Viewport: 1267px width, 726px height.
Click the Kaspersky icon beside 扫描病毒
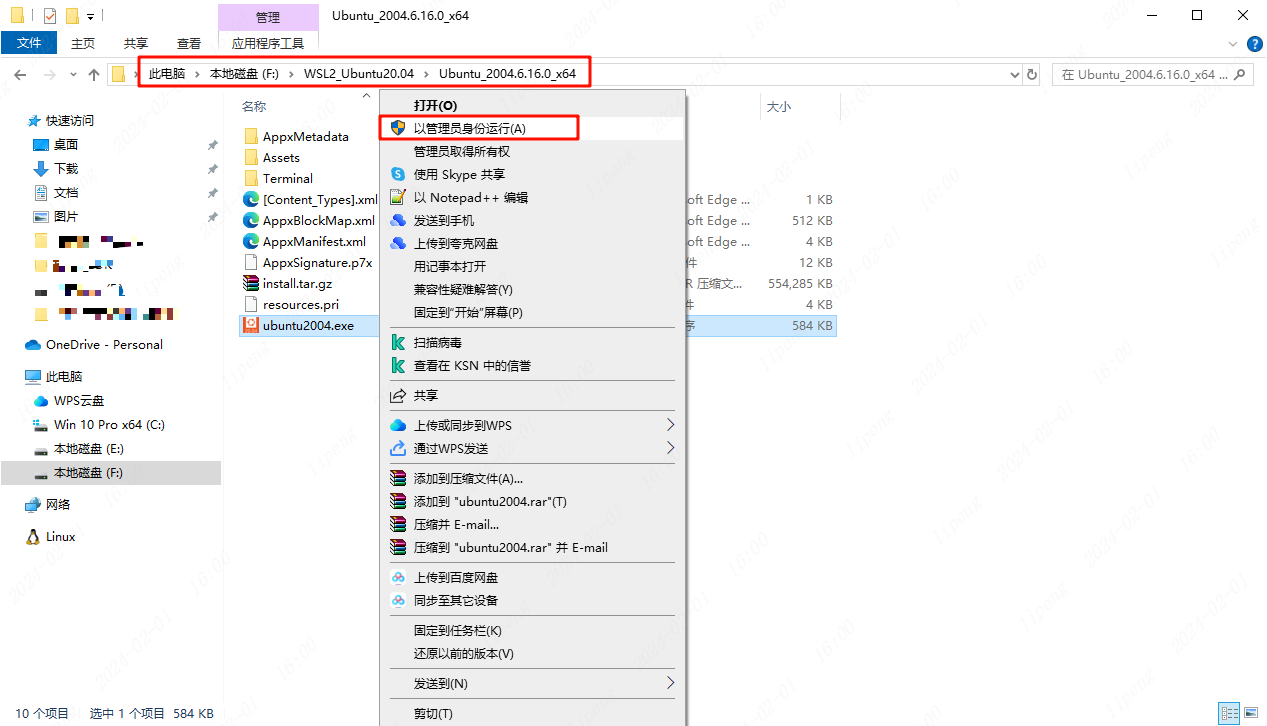[398, 342]
